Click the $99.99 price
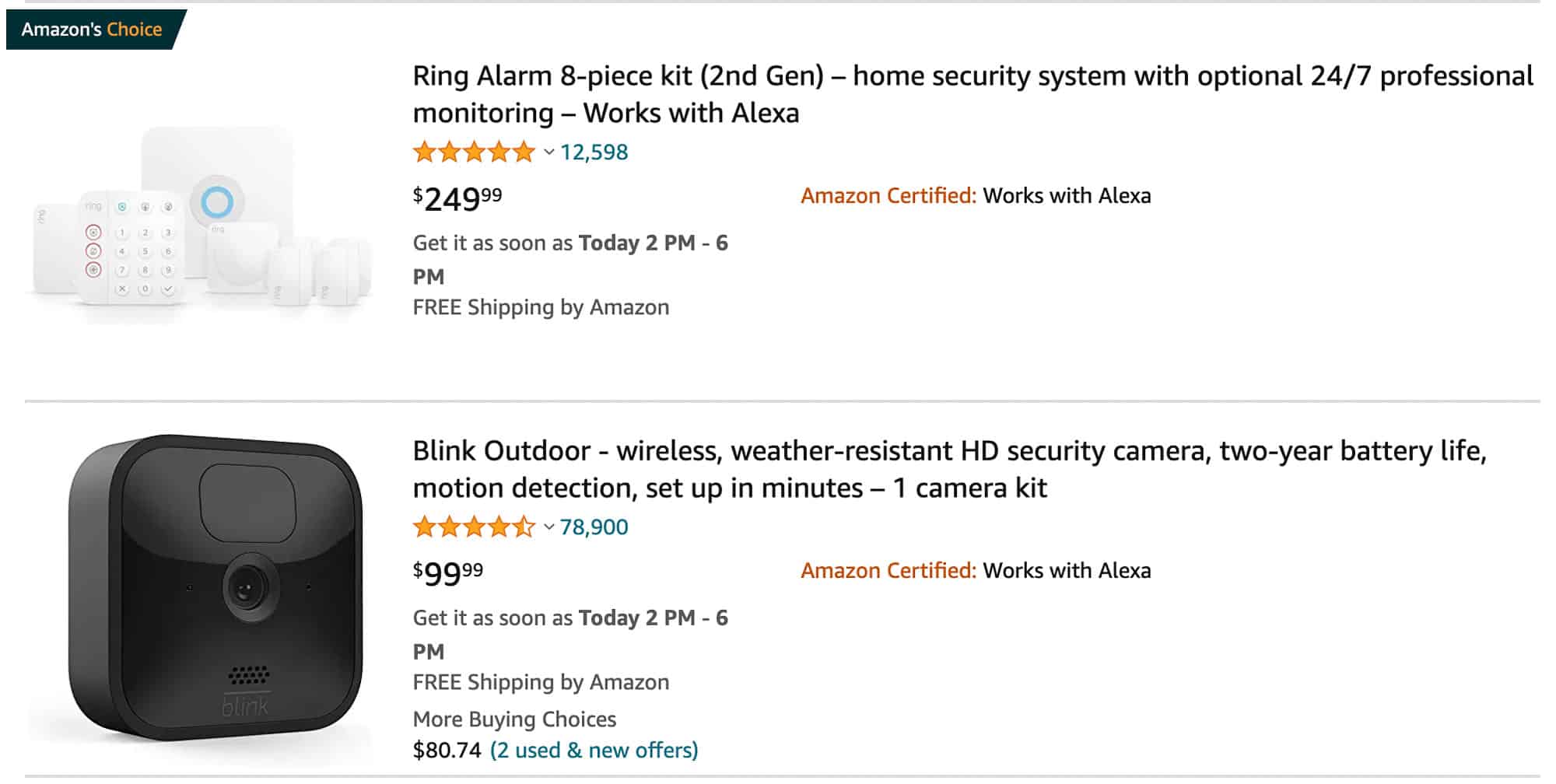 (445, 573)
